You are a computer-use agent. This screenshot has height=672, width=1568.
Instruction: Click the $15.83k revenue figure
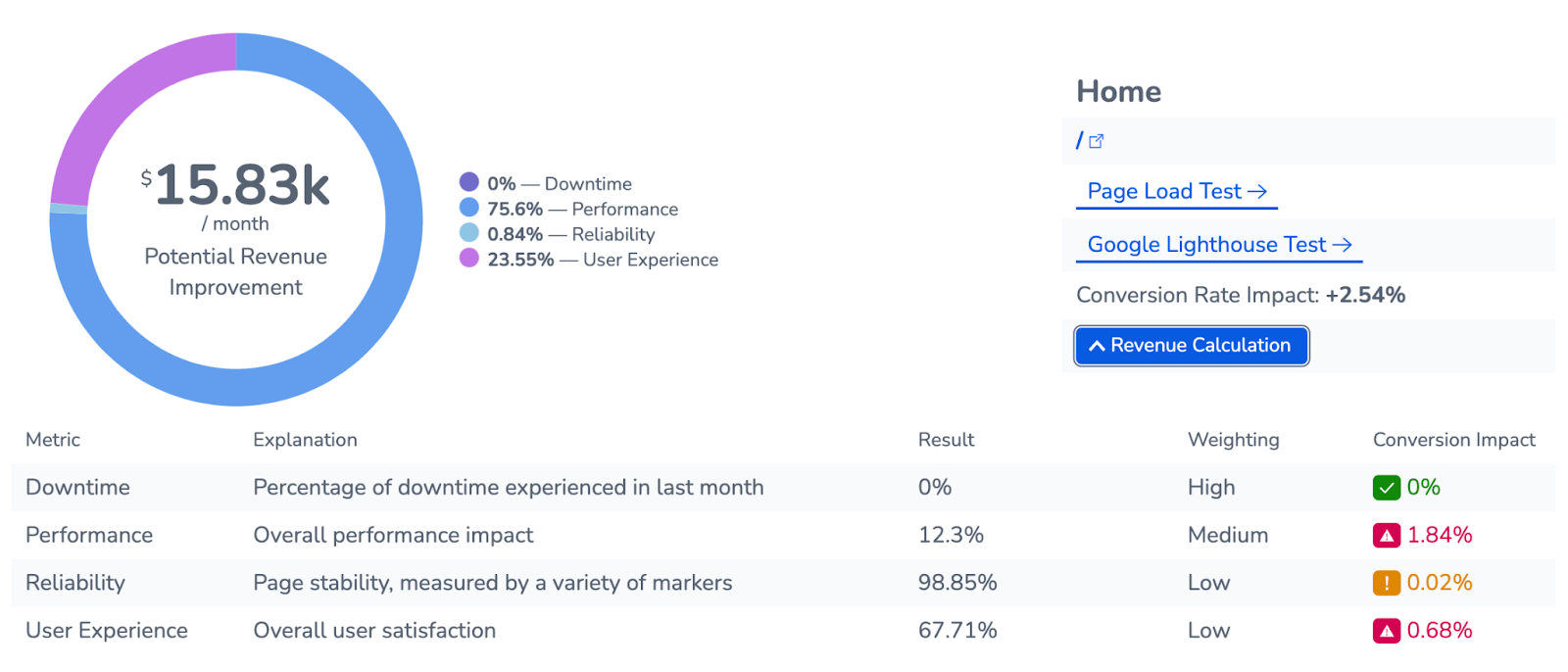tap(235, 185)
